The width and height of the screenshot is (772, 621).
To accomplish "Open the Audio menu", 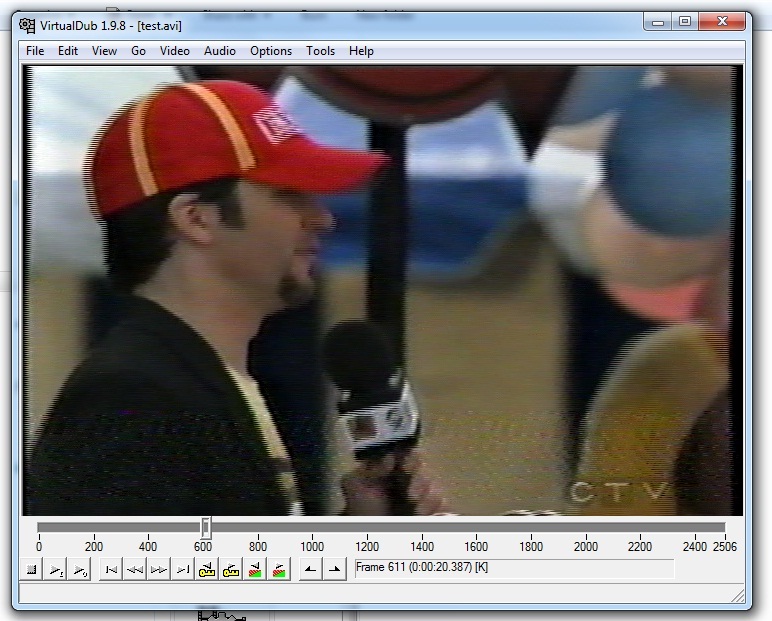I will [220, 51].
